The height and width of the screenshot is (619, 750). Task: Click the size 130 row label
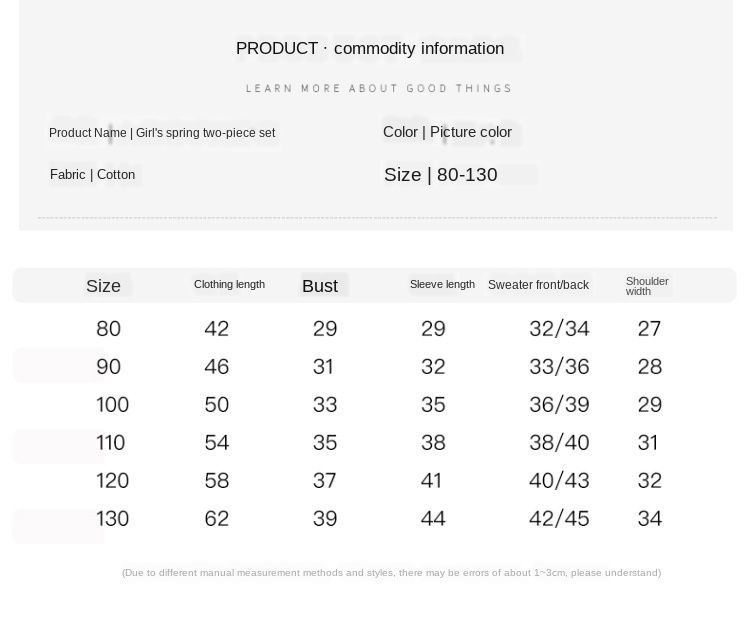(112, 519)
